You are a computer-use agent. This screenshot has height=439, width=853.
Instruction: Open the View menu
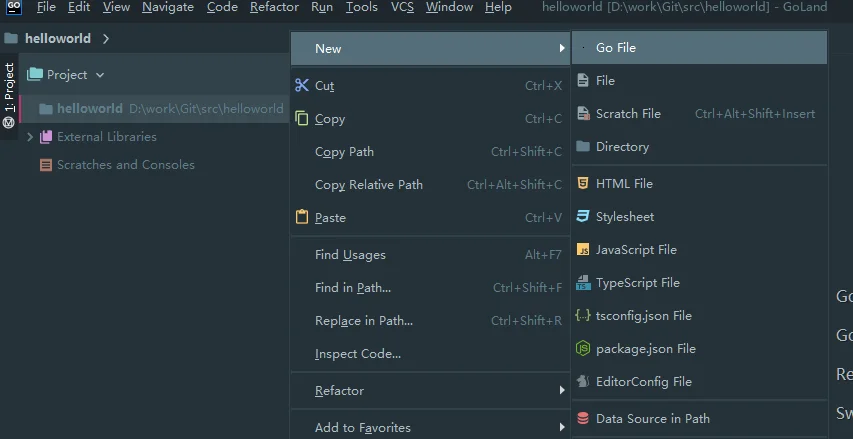116,7
